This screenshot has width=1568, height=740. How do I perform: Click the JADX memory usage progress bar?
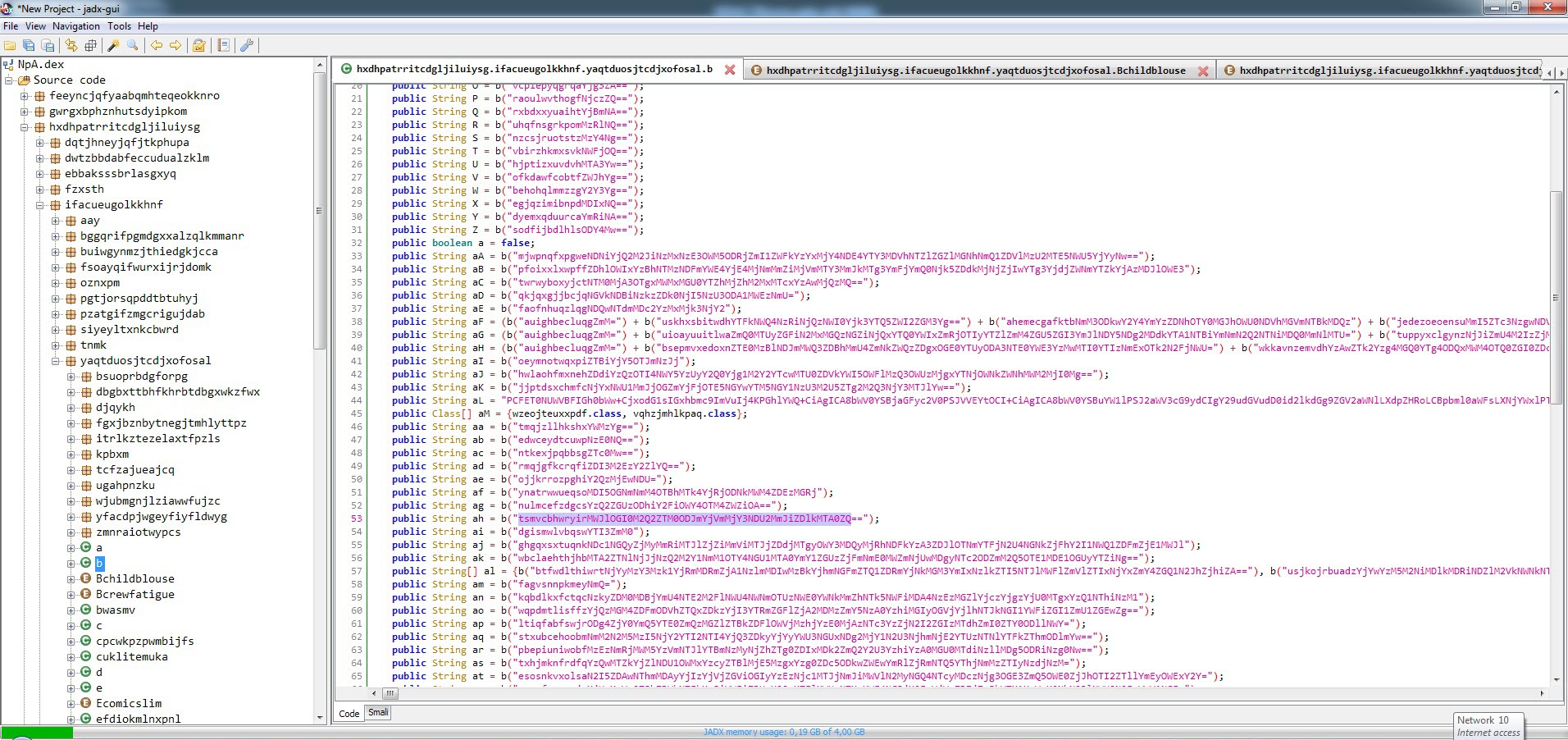pyautogui.click(x=784, y=733)
